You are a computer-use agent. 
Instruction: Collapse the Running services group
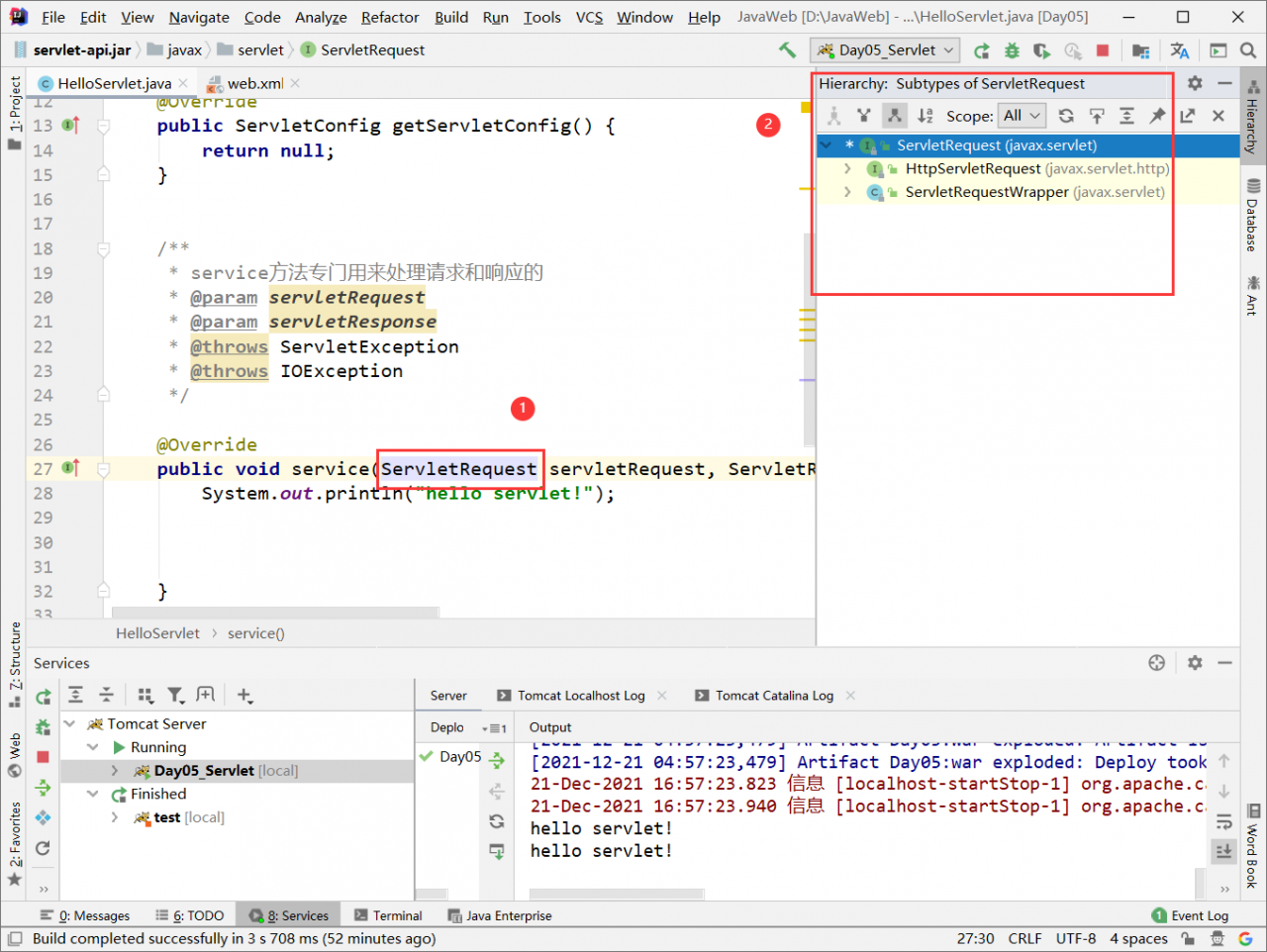(x=93, y=747)
